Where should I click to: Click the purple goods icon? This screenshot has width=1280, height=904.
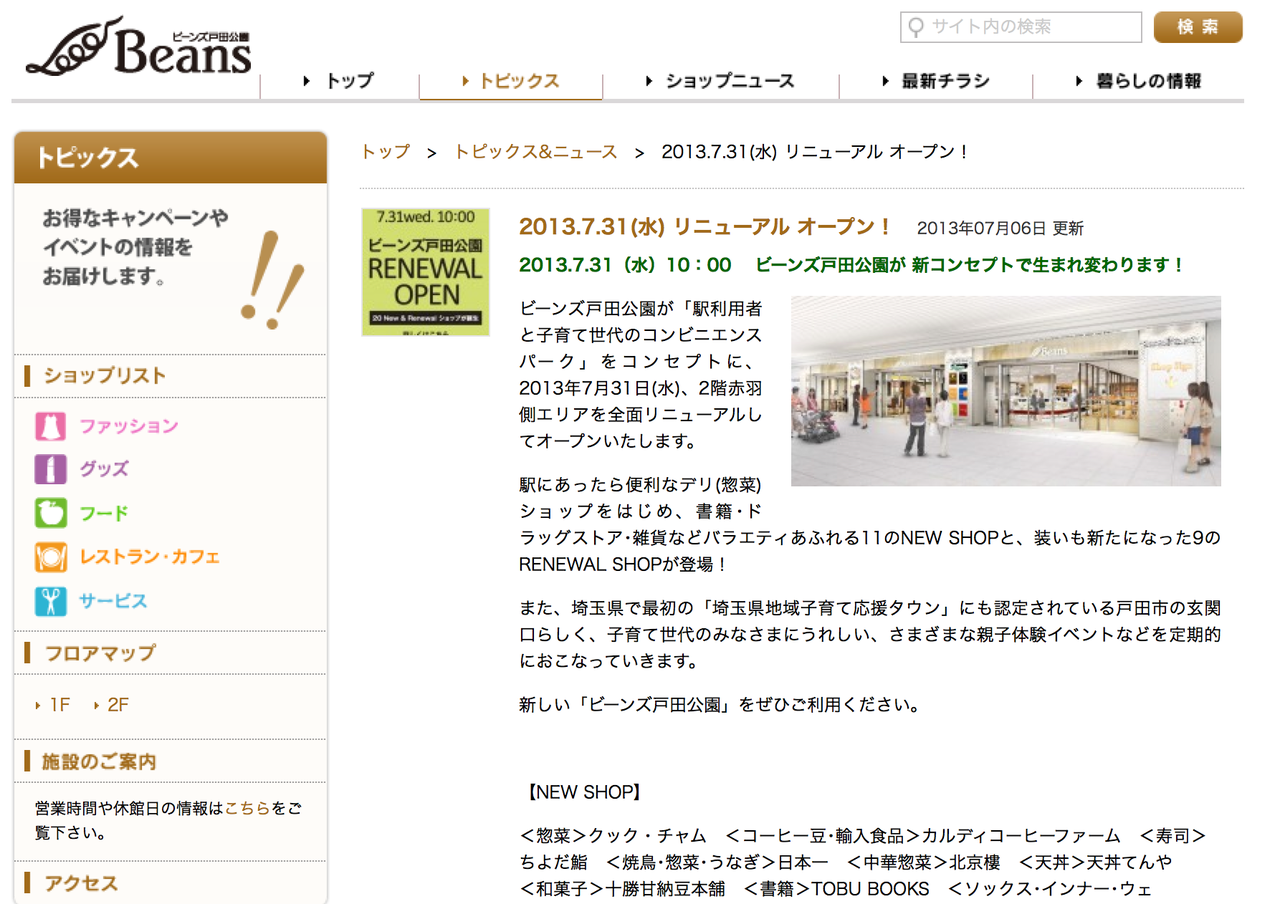(x=50, y=469)
